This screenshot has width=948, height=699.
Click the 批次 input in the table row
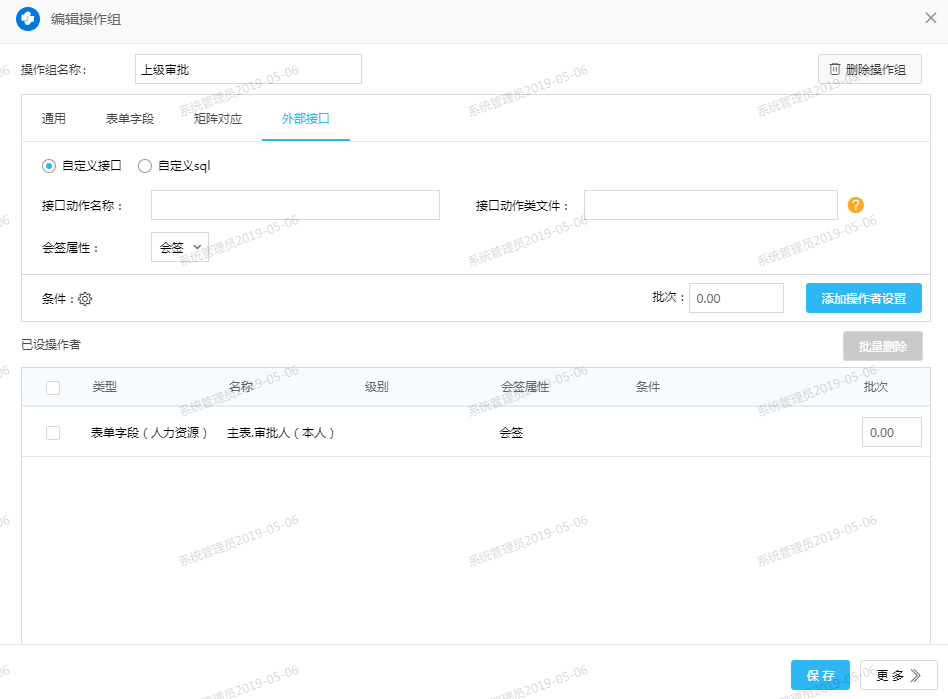[x=891, y=433]
